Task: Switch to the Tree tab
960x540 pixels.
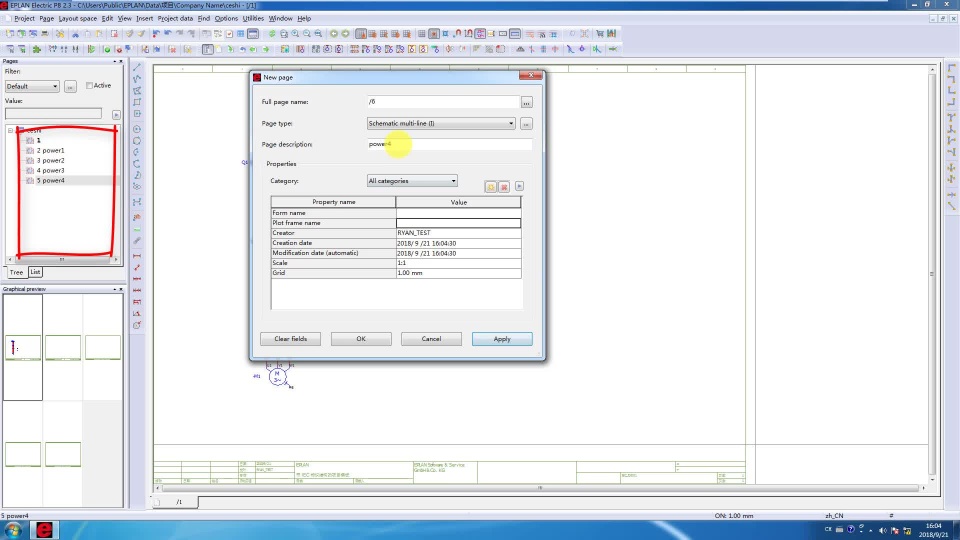Action: coord(17,272)
